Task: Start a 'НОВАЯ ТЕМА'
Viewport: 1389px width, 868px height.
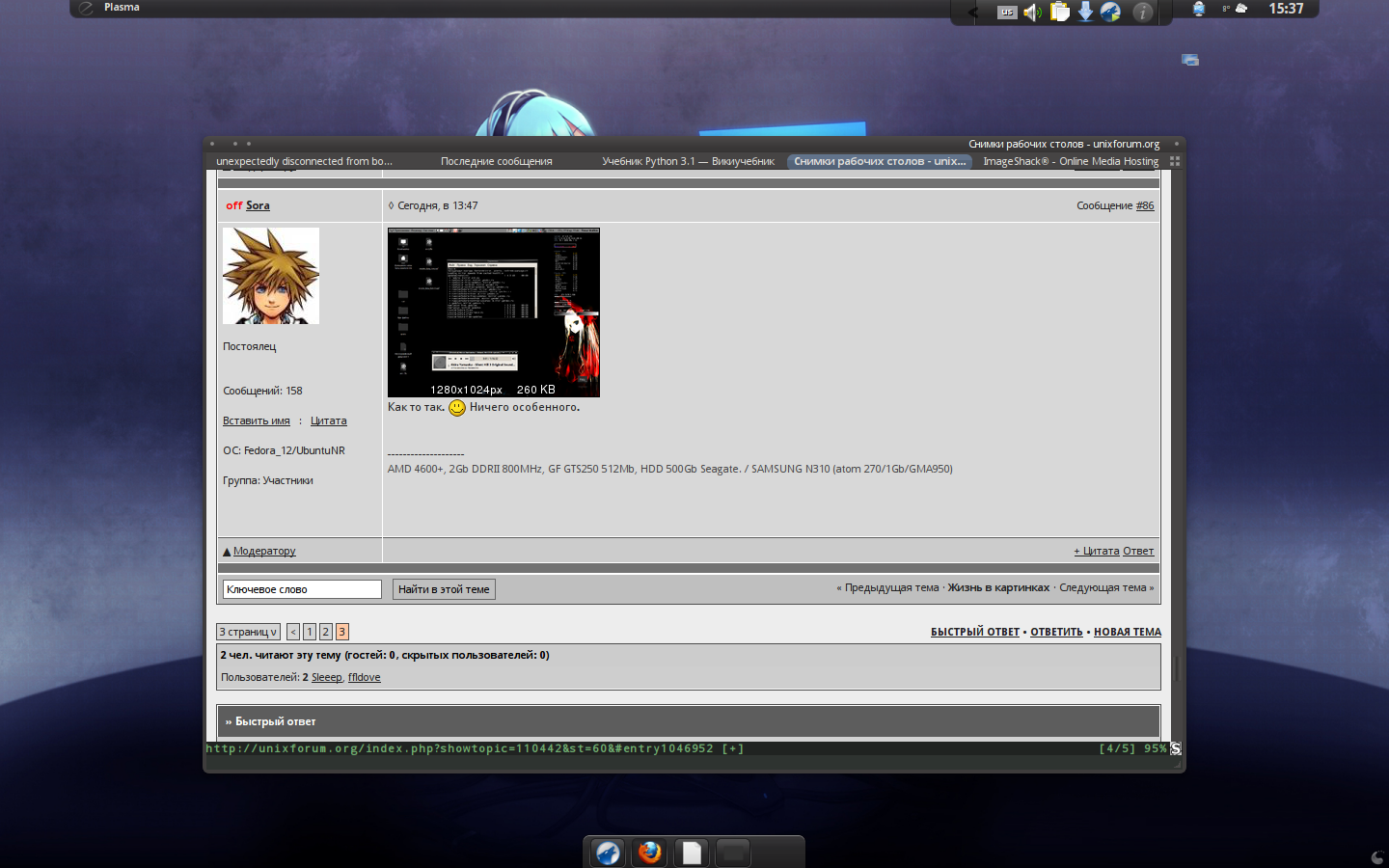Action: pyautogui.click(x=1128, y=632)
